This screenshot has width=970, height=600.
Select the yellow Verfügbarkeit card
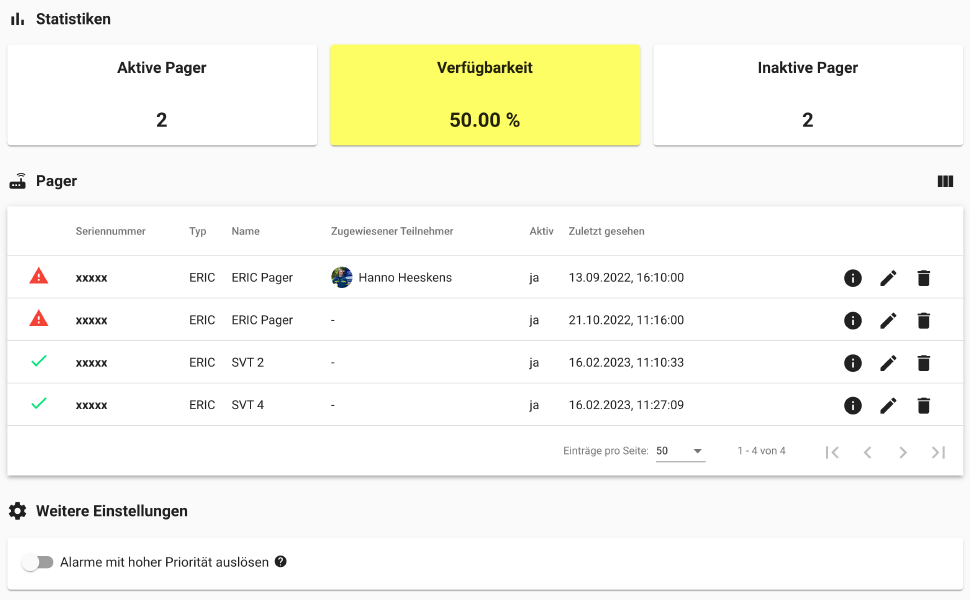(485, 94)
